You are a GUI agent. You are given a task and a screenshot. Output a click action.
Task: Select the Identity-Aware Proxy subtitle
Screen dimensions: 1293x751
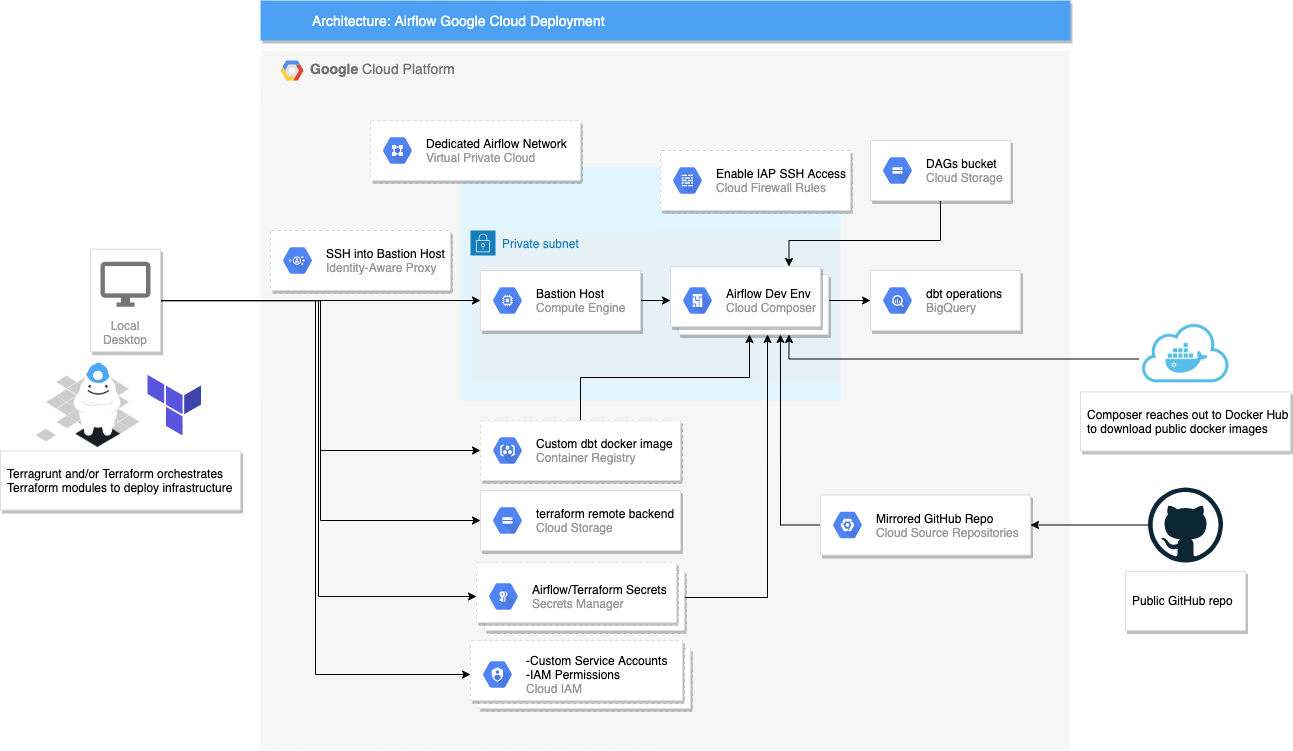coord(381,268)
